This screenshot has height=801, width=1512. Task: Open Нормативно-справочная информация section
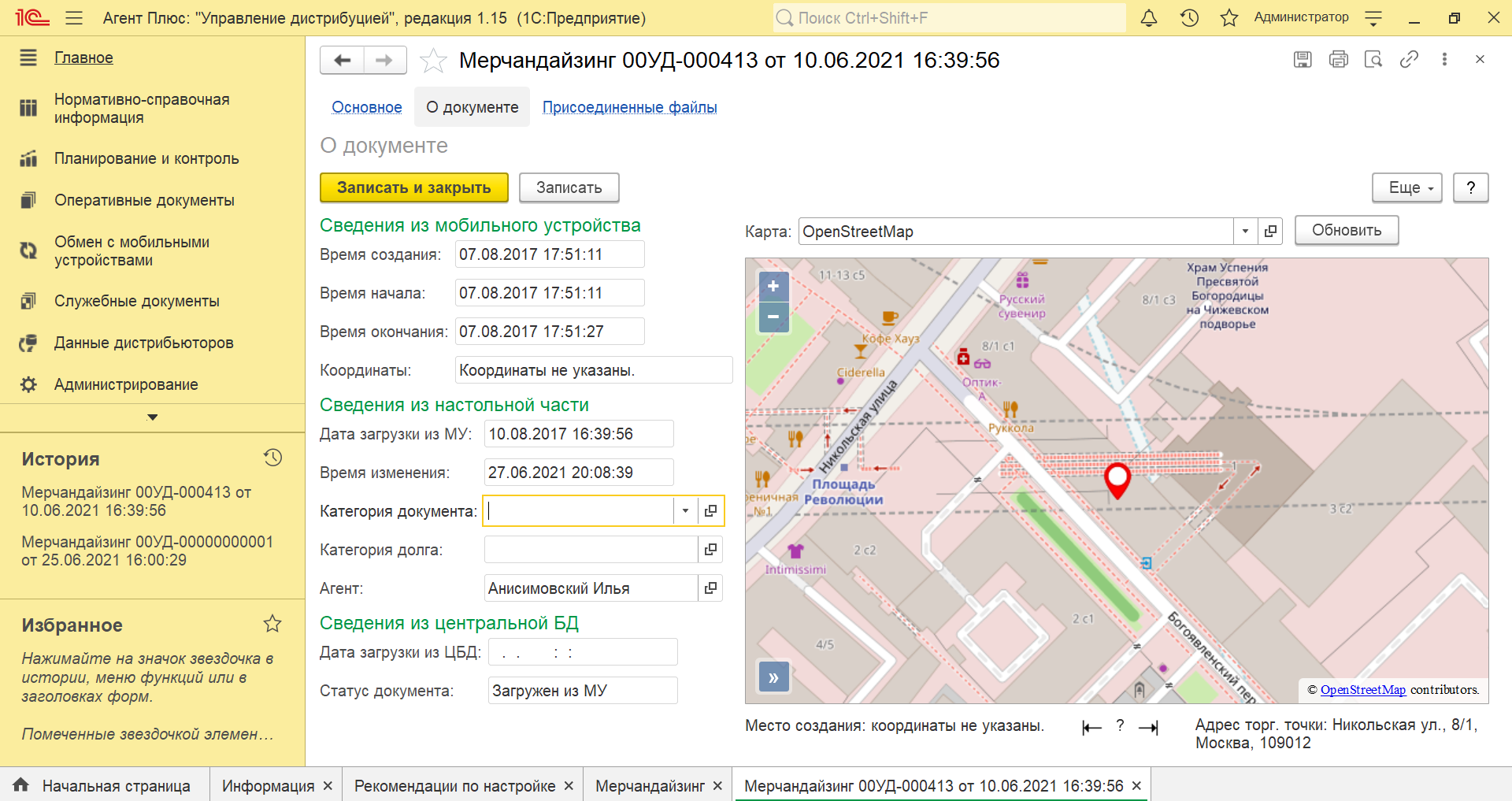(142, 109)
